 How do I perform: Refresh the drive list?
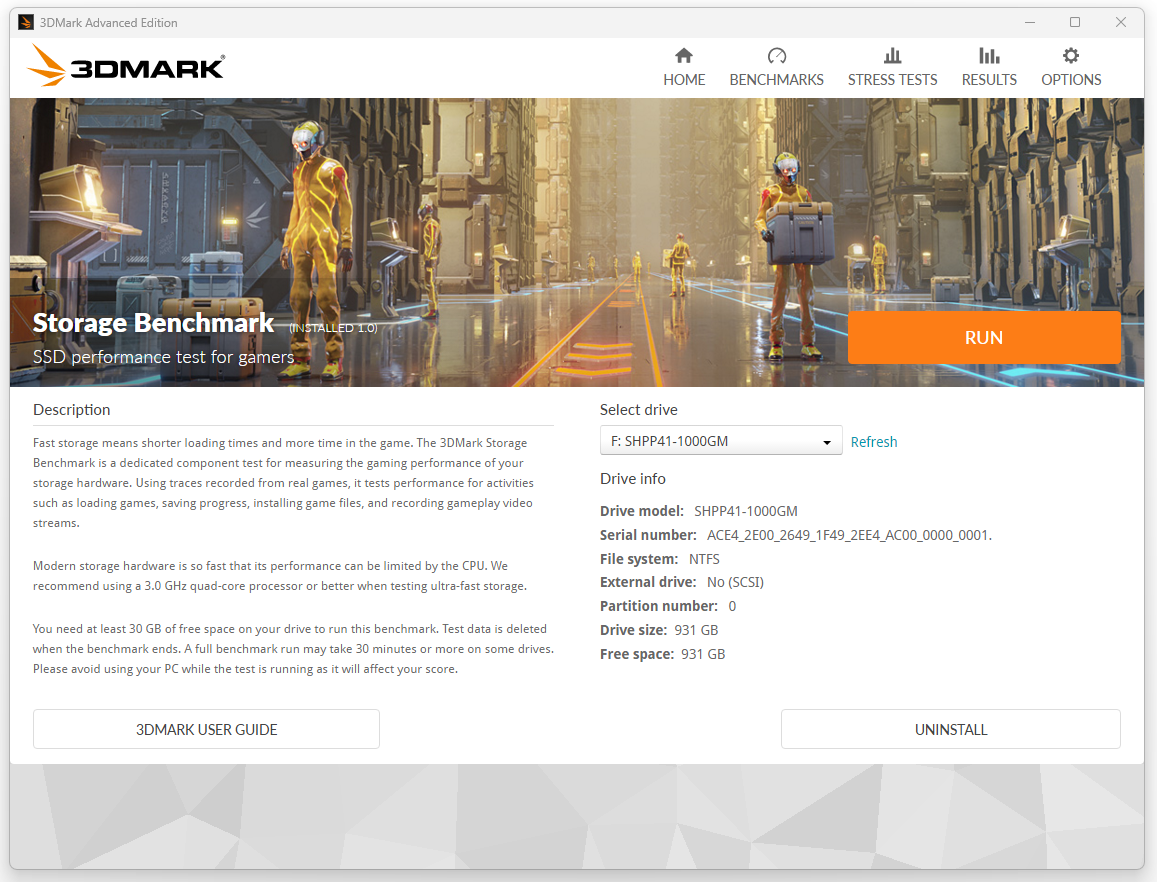(874, 441)
